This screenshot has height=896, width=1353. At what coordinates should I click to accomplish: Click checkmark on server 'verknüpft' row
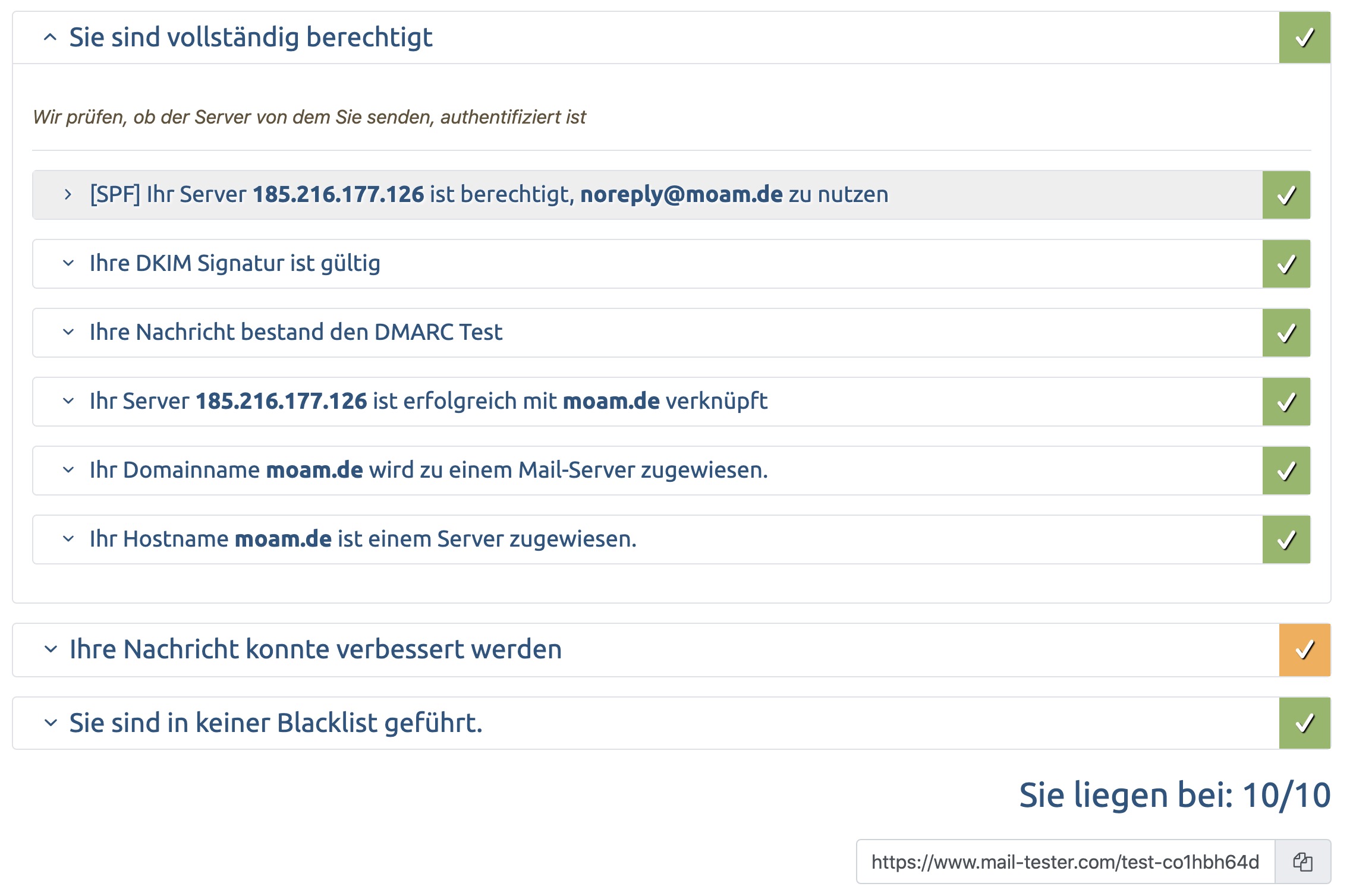[1286, 402]
